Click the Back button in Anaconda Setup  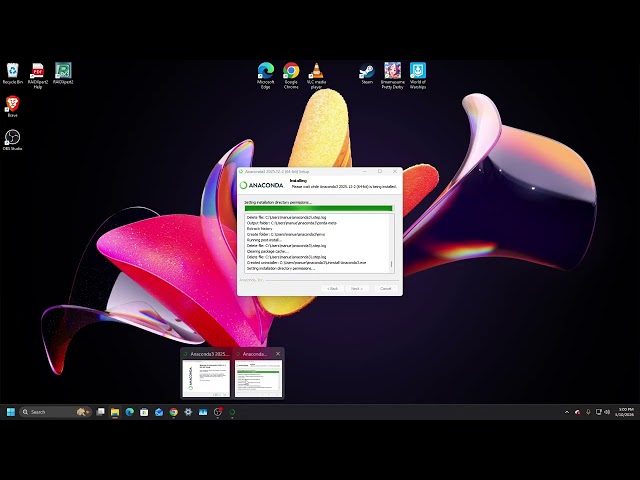332,288
